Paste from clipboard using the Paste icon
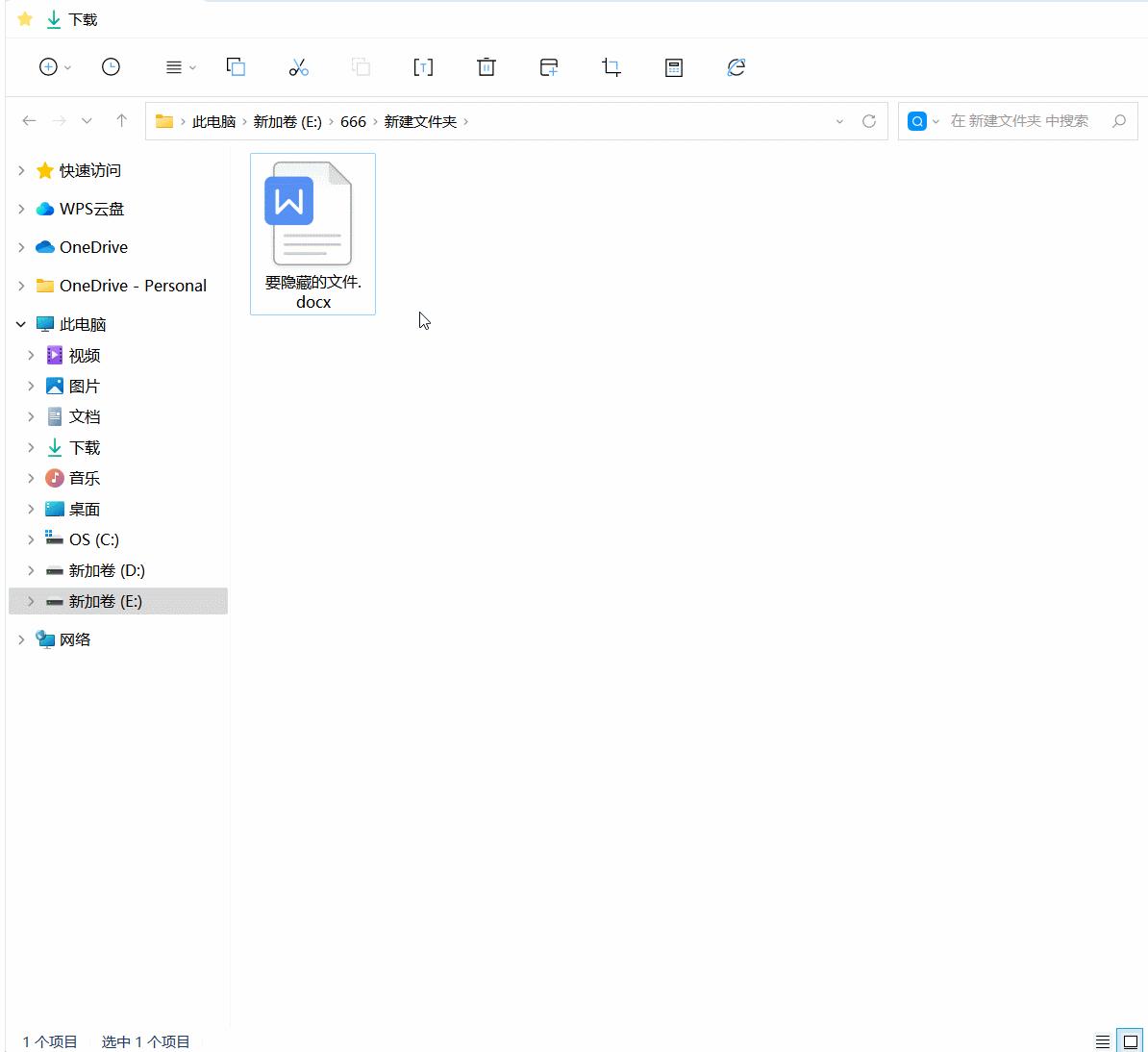This screenshot has height=1052, width=1148. (361, 67)
